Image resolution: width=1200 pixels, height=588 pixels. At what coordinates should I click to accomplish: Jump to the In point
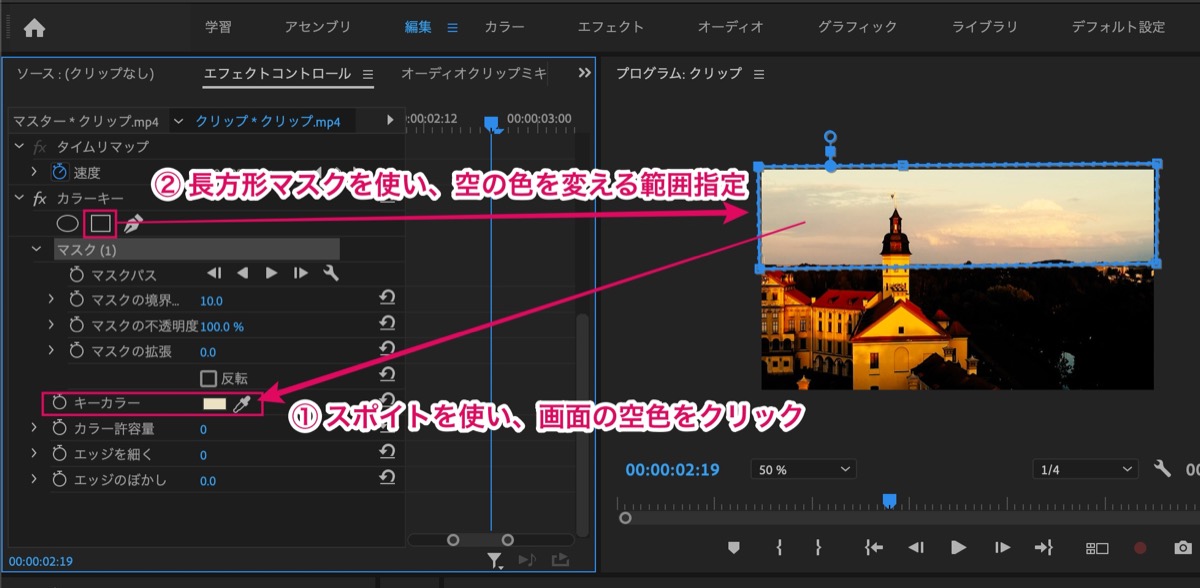(874, 547)
